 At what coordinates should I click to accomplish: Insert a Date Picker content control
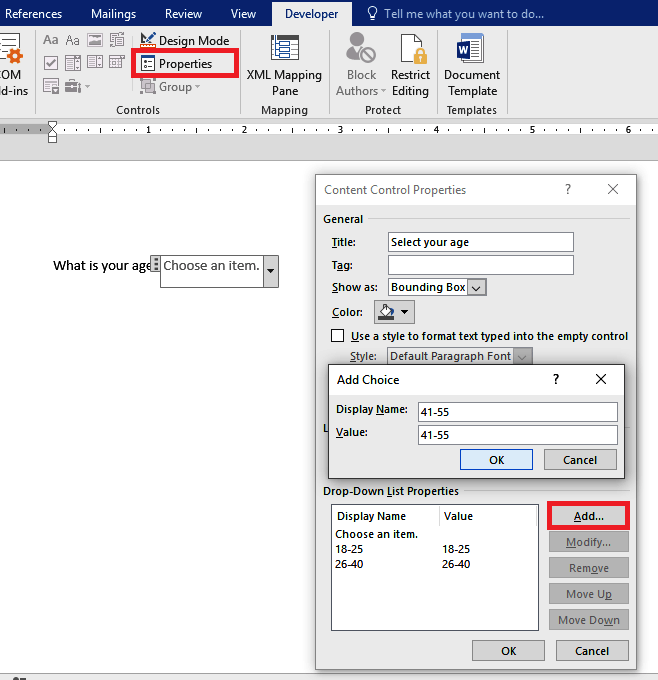(x=117, y=63)
